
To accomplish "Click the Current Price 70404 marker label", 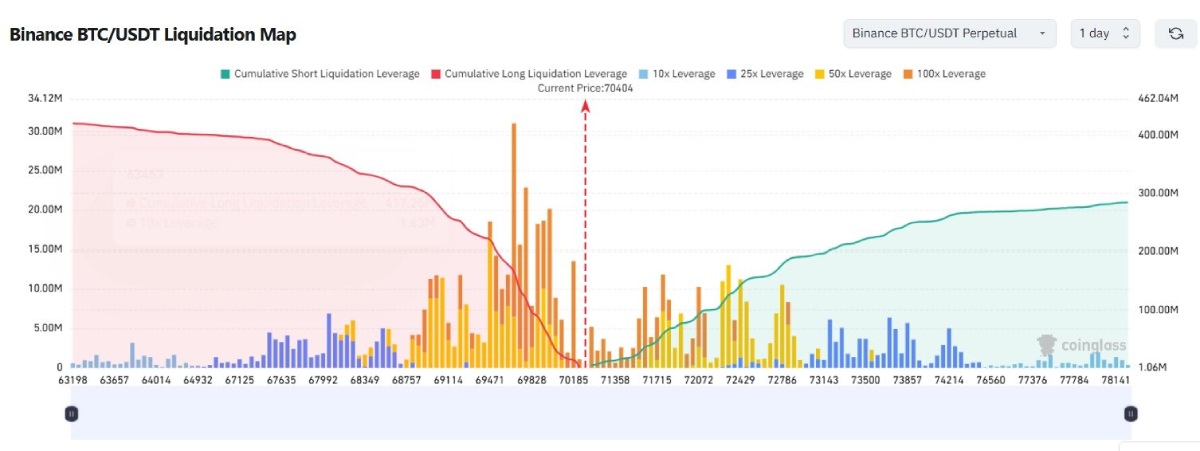I will click(x=585, y=88).
